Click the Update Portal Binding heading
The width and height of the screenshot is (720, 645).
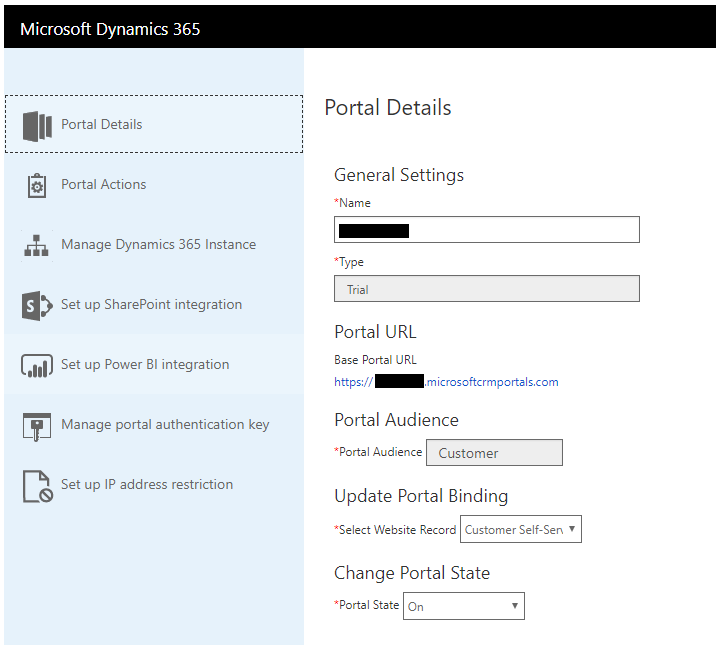coord(422,496)
